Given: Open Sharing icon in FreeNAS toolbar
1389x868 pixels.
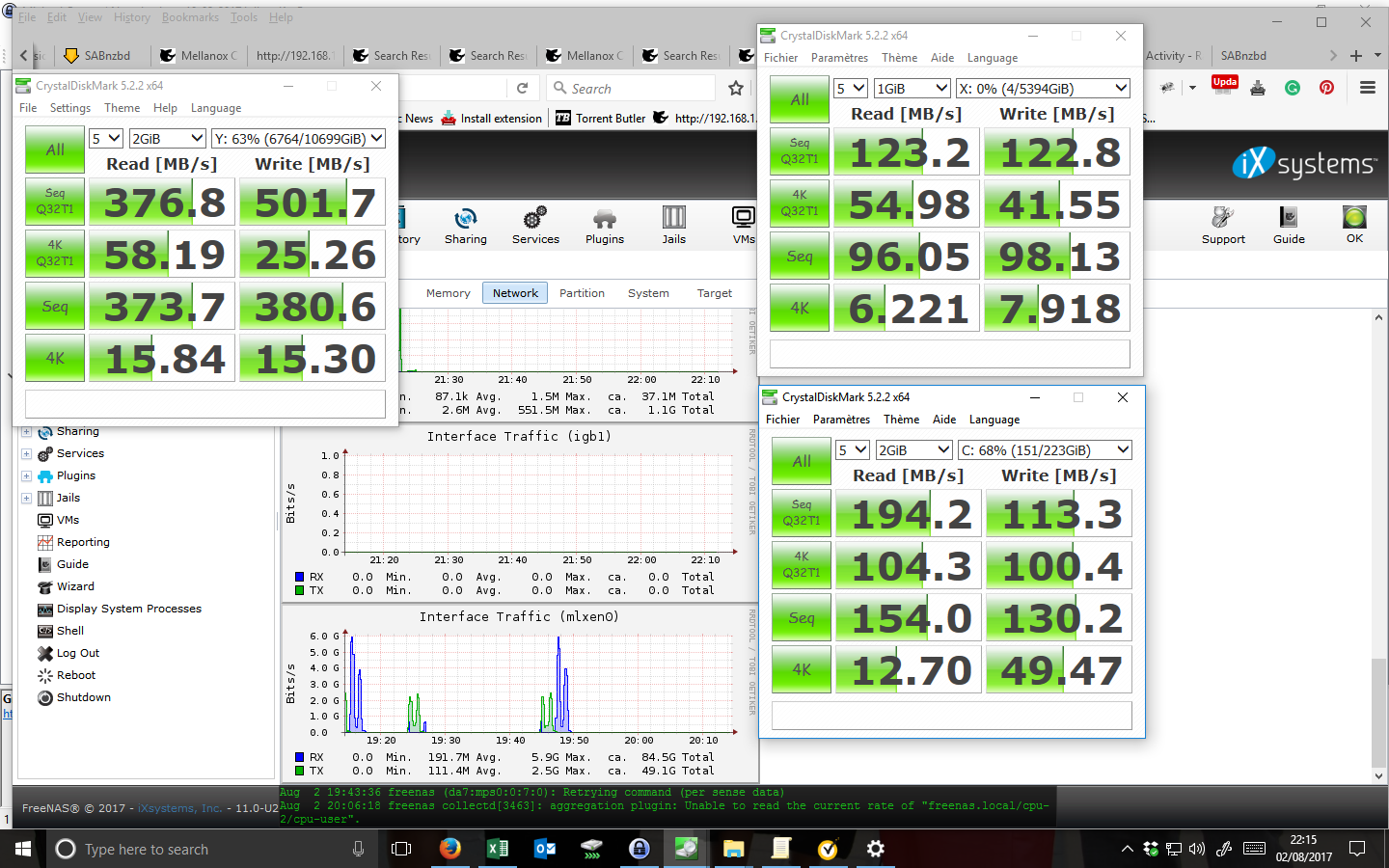Looking at the screenshot, I should click(465, 225).
